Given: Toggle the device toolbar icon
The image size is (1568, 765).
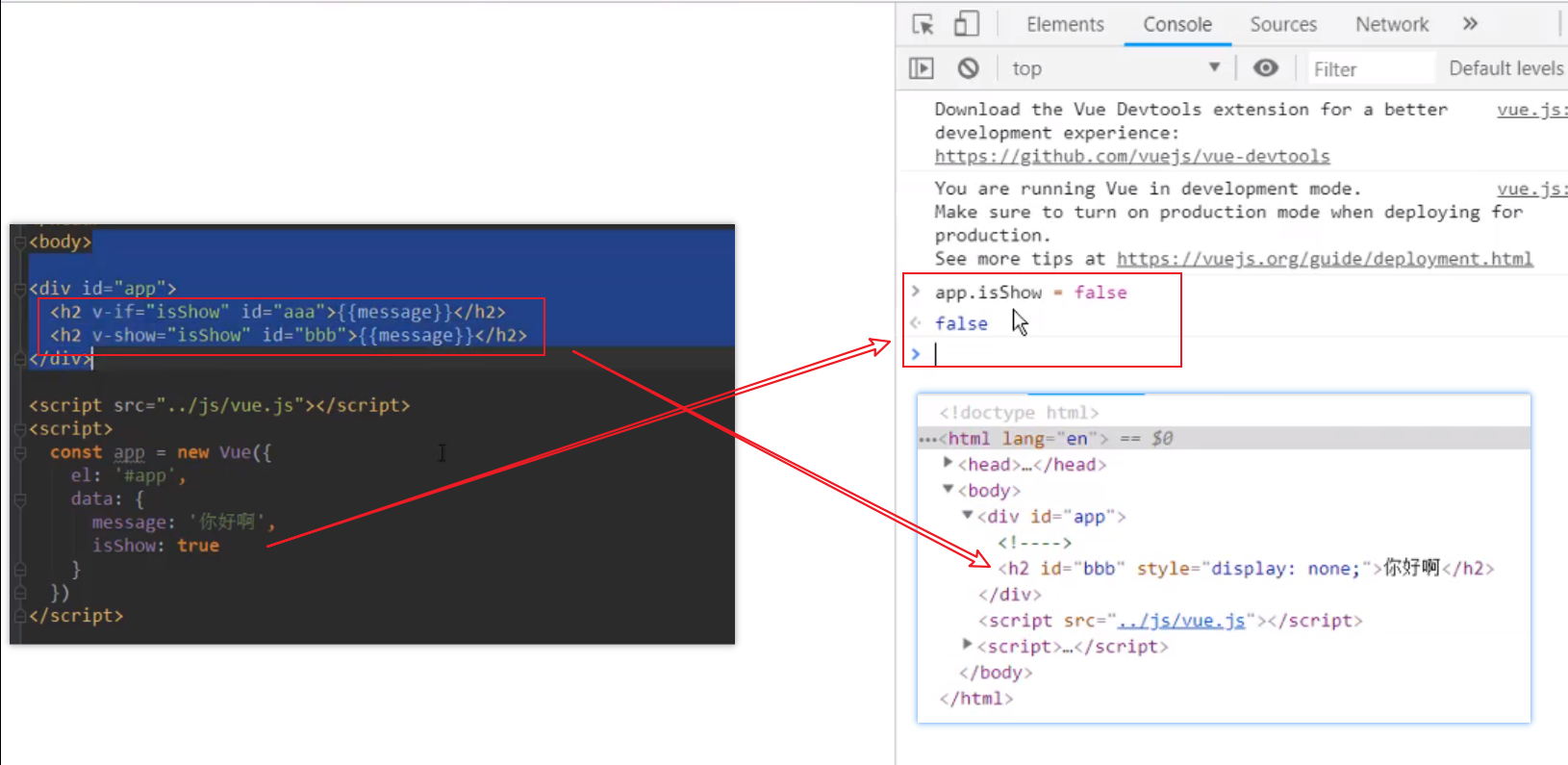Looking at the screenshot, I should point(966,24).
